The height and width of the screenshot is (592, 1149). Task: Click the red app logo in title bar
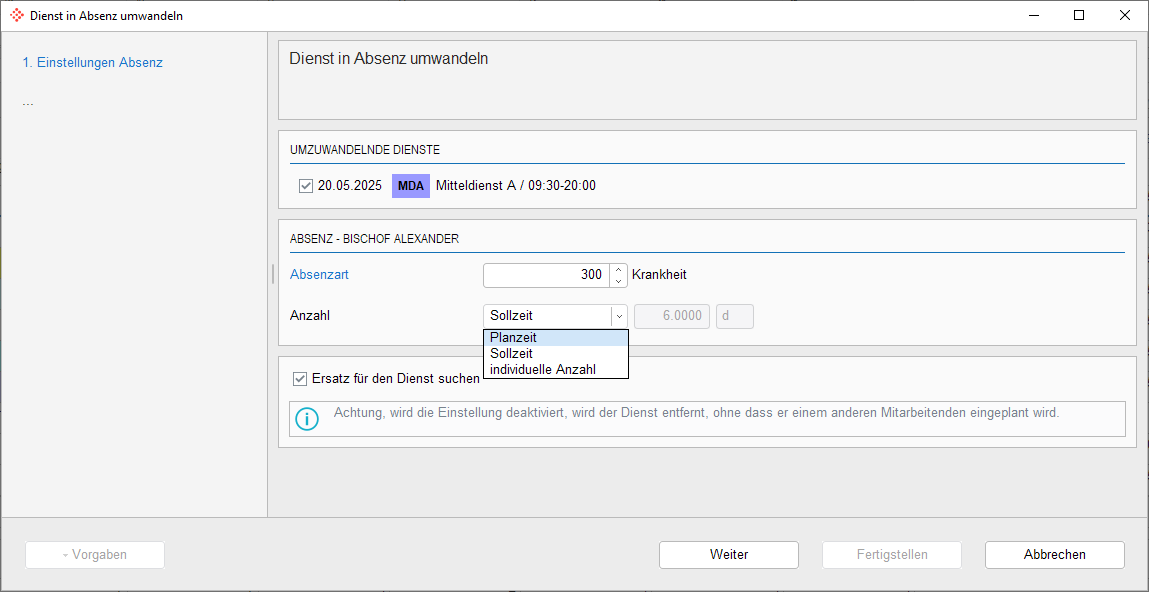[x=16, y=15]
